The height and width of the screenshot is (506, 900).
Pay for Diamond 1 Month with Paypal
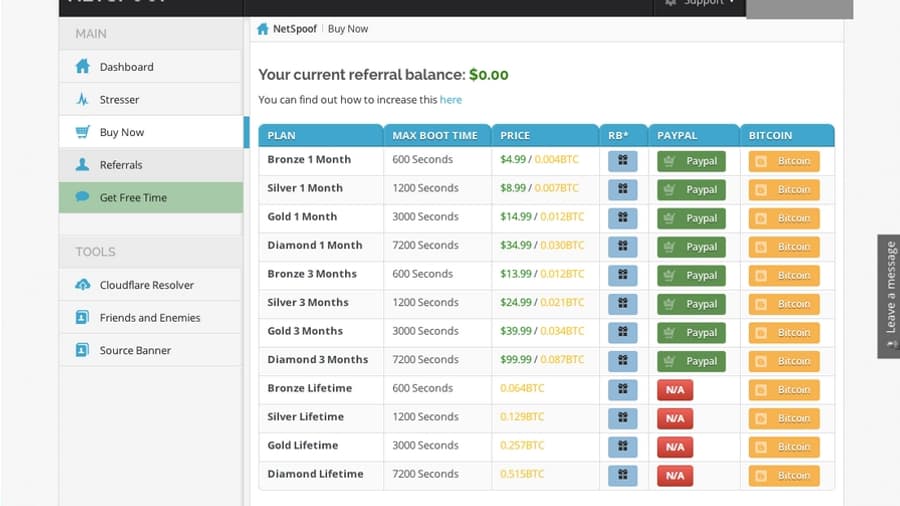[x=691, y=247]
